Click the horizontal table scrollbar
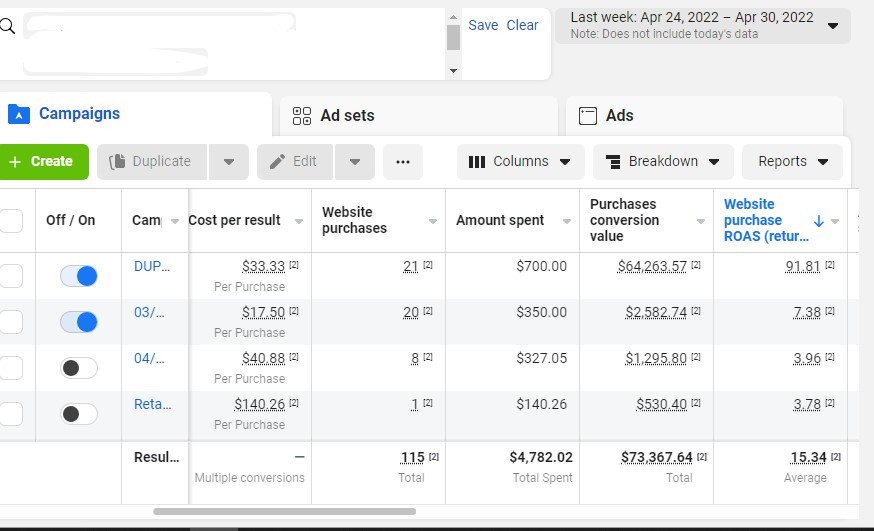Image resolution: width=874 pixels, height=531 pixels. 284,512
